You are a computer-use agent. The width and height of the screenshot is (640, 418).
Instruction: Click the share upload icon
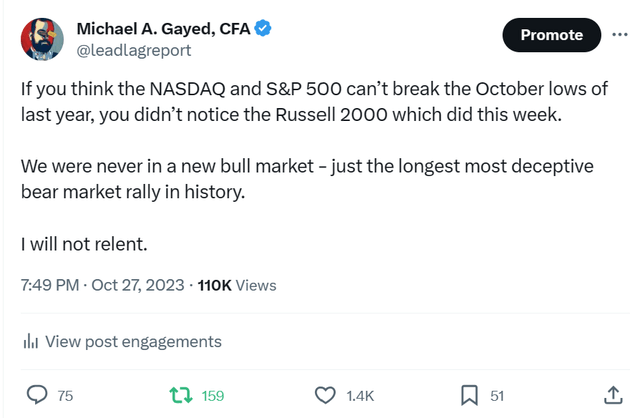612,396
